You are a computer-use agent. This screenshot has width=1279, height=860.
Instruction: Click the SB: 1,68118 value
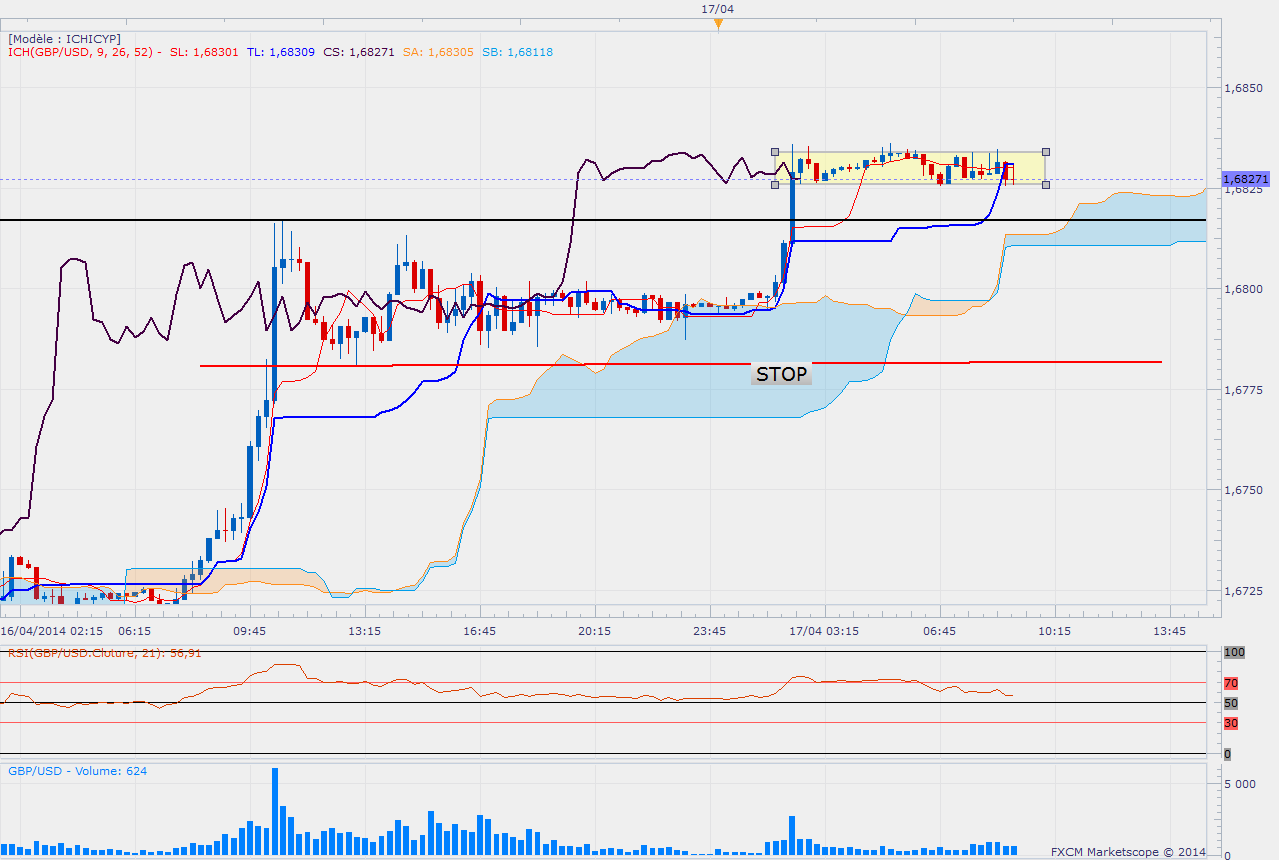(x=516, y=52)
